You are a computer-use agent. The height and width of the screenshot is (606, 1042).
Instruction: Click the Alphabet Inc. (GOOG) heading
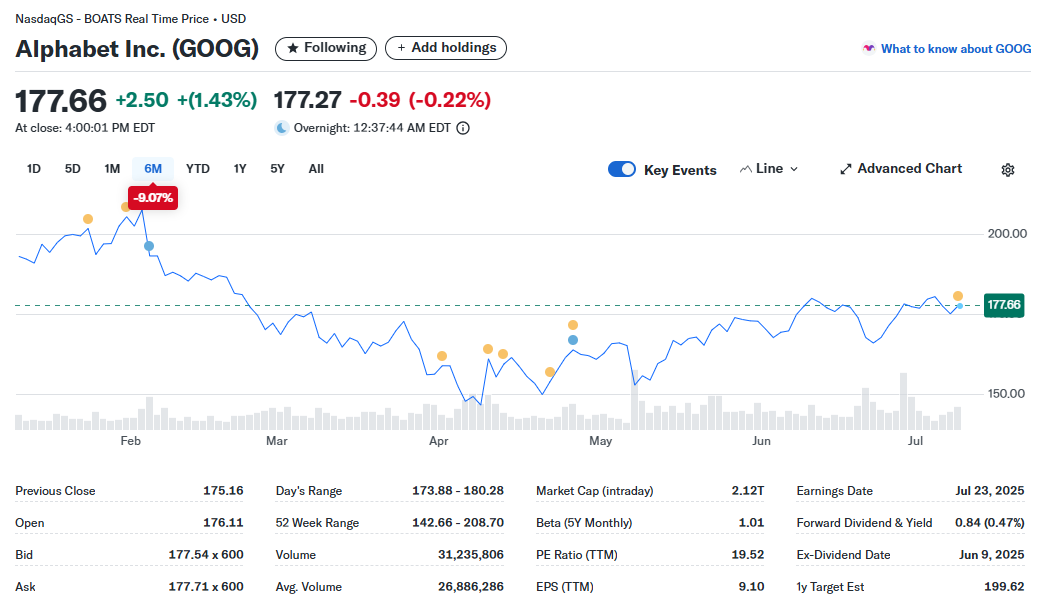(x=137, y=49)
